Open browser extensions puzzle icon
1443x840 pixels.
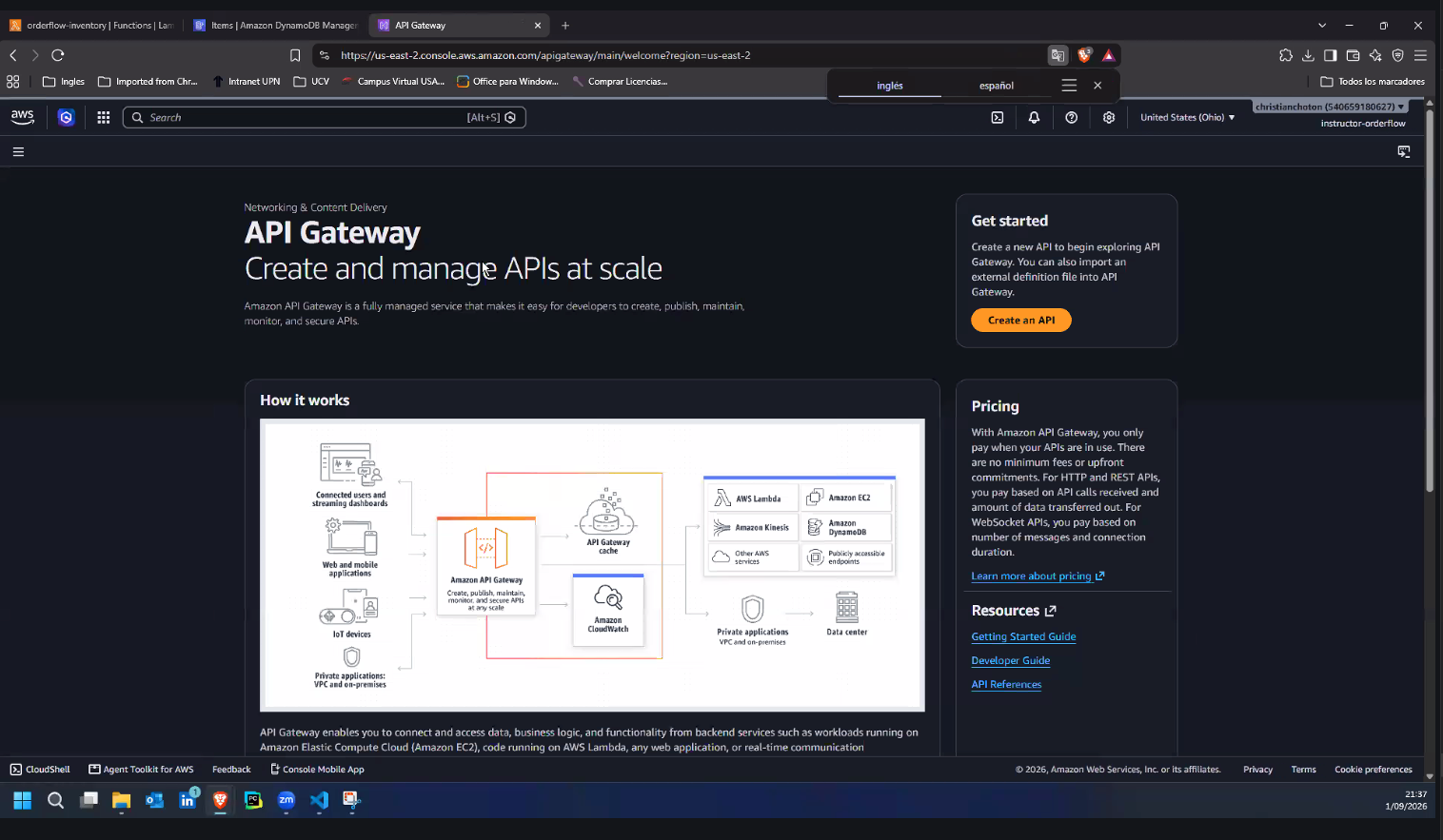click(1286, 55)
